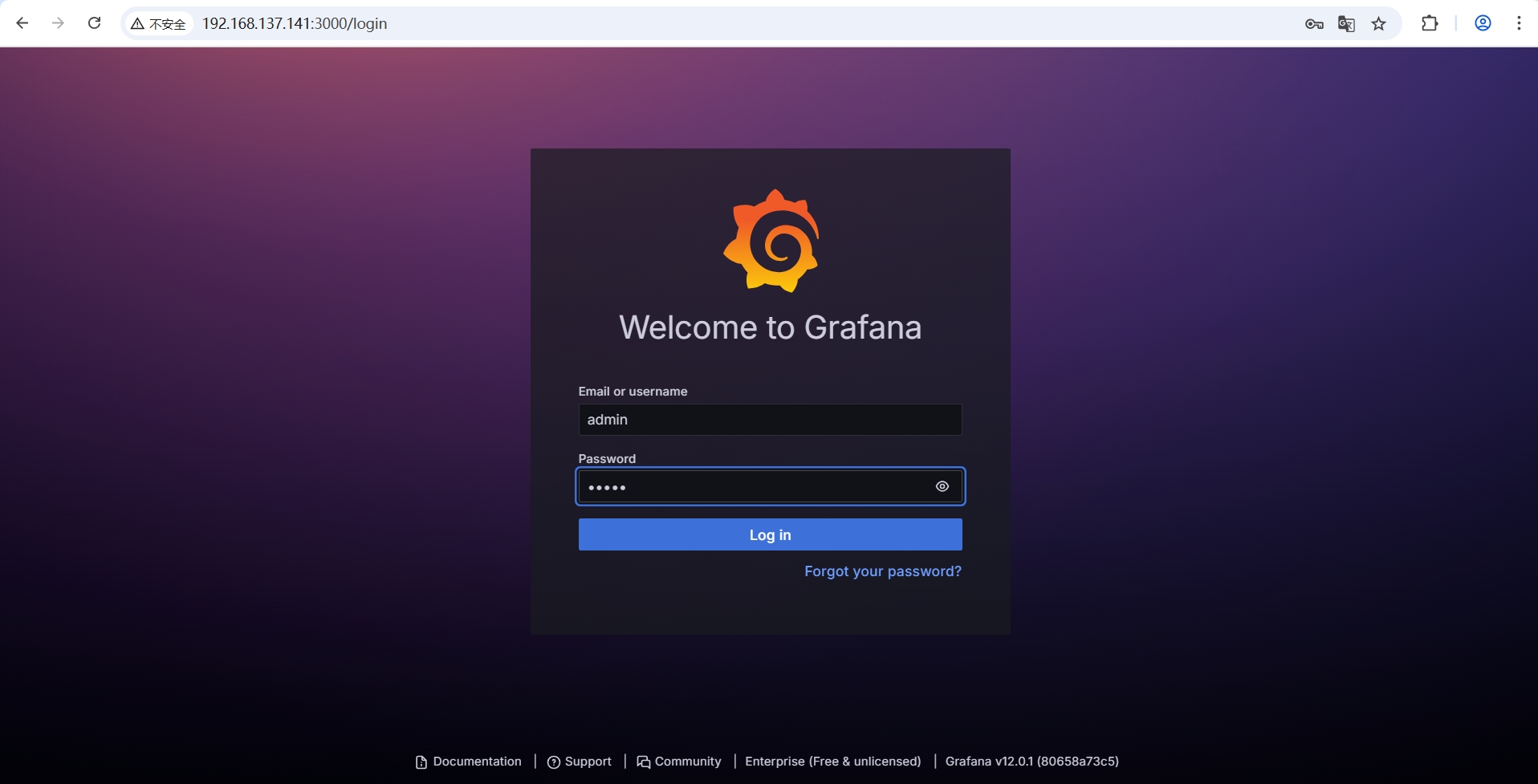
Task: Toggle password visibility eye icon
Action: [942, 486]
